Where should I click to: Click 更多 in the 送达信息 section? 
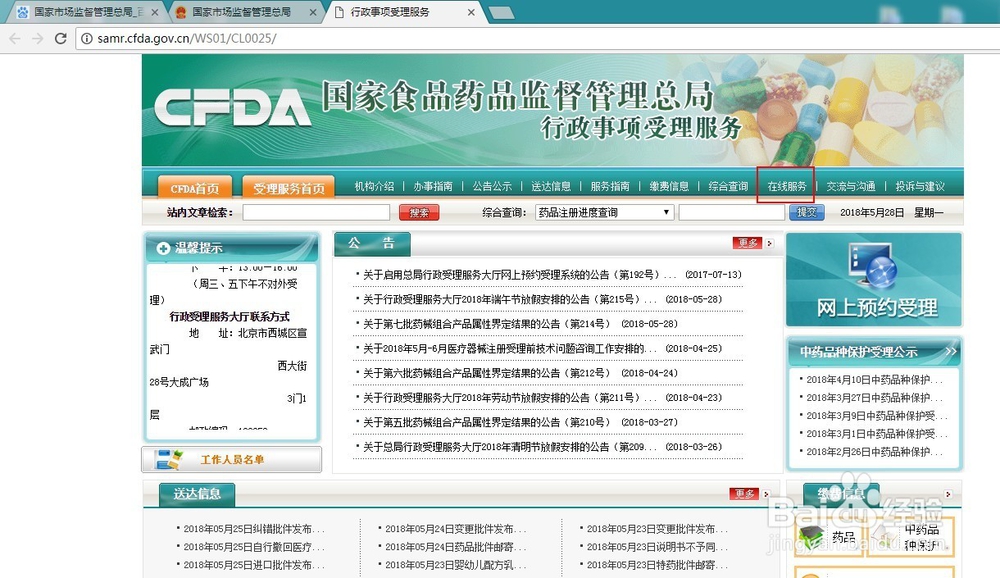(x=744, y=494)
